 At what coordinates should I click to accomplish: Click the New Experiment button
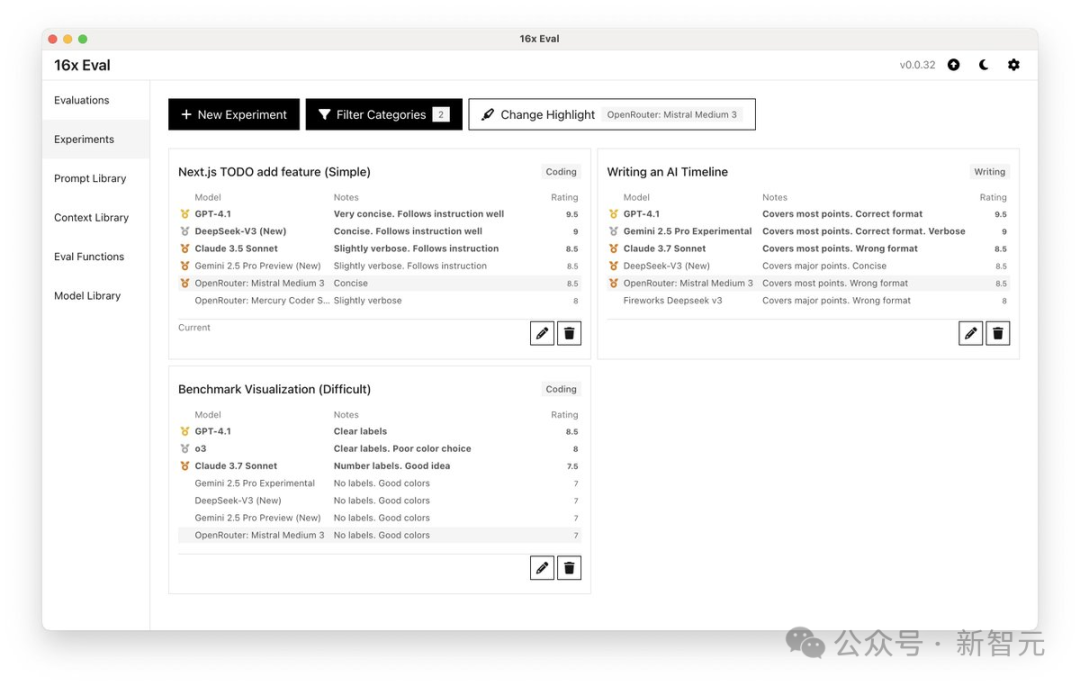(x=233, y=114)
